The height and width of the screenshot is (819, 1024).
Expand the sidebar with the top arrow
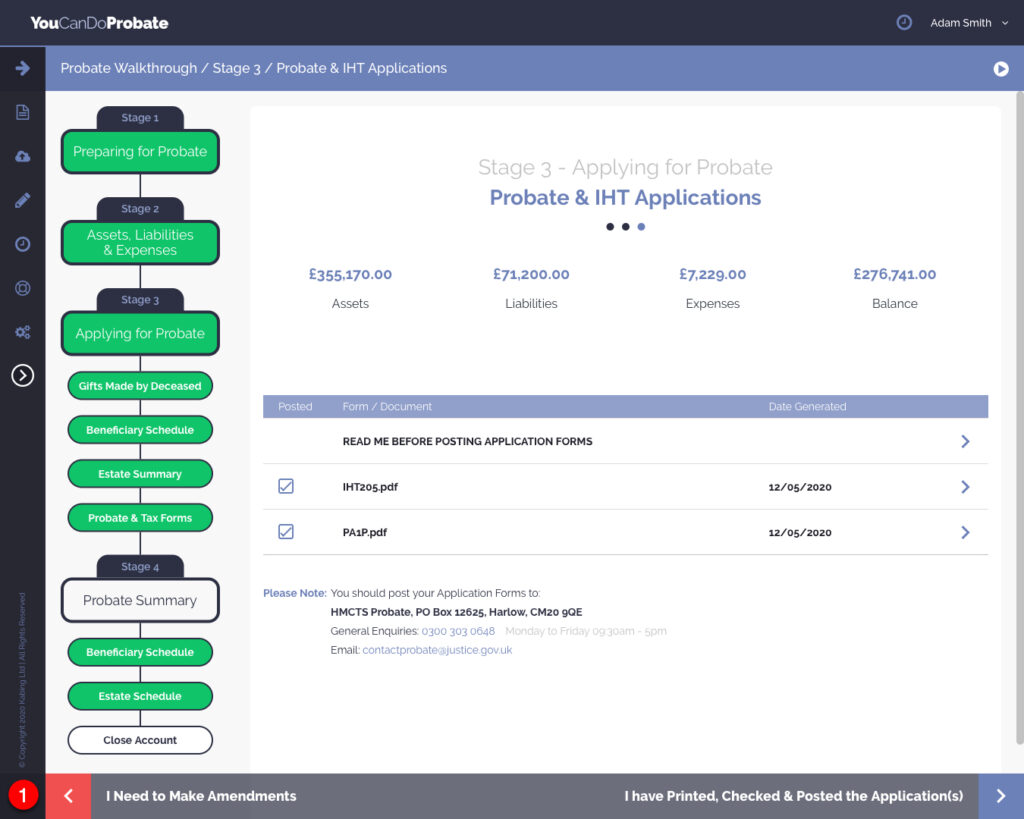point(22,68)
